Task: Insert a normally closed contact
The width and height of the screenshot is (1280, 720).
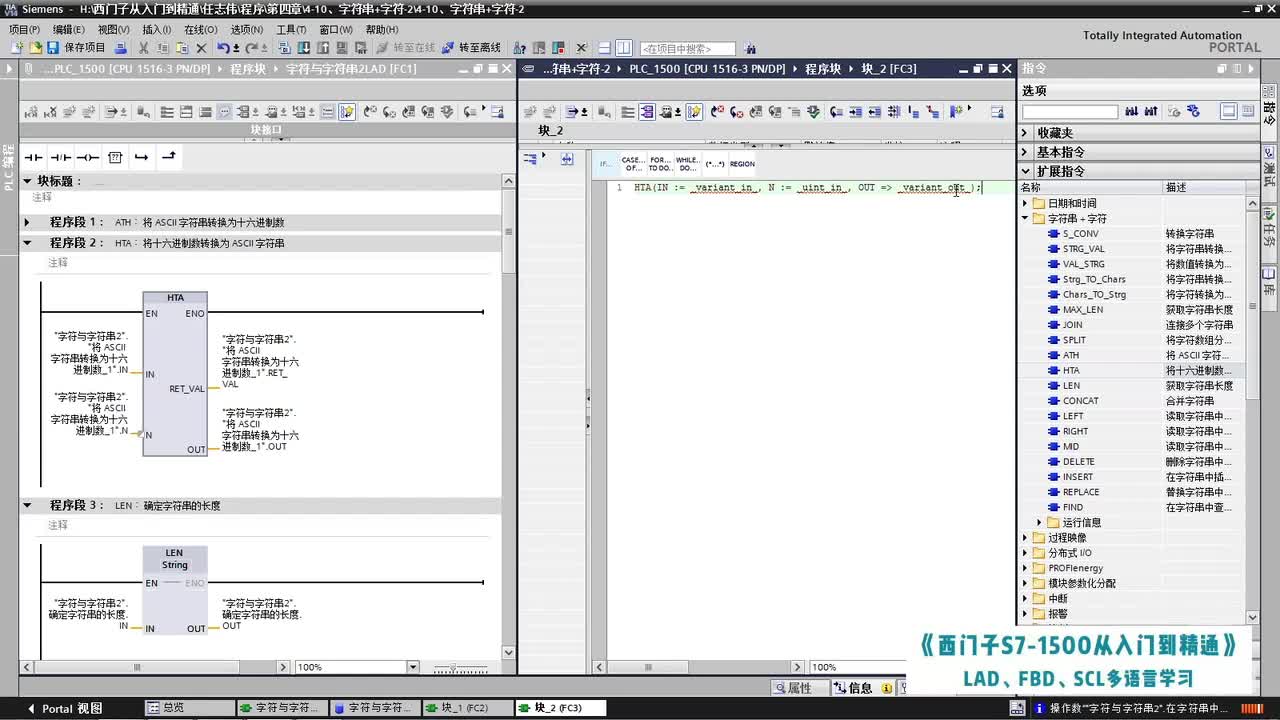Action: pyautogui.click(x=61, y=157)
